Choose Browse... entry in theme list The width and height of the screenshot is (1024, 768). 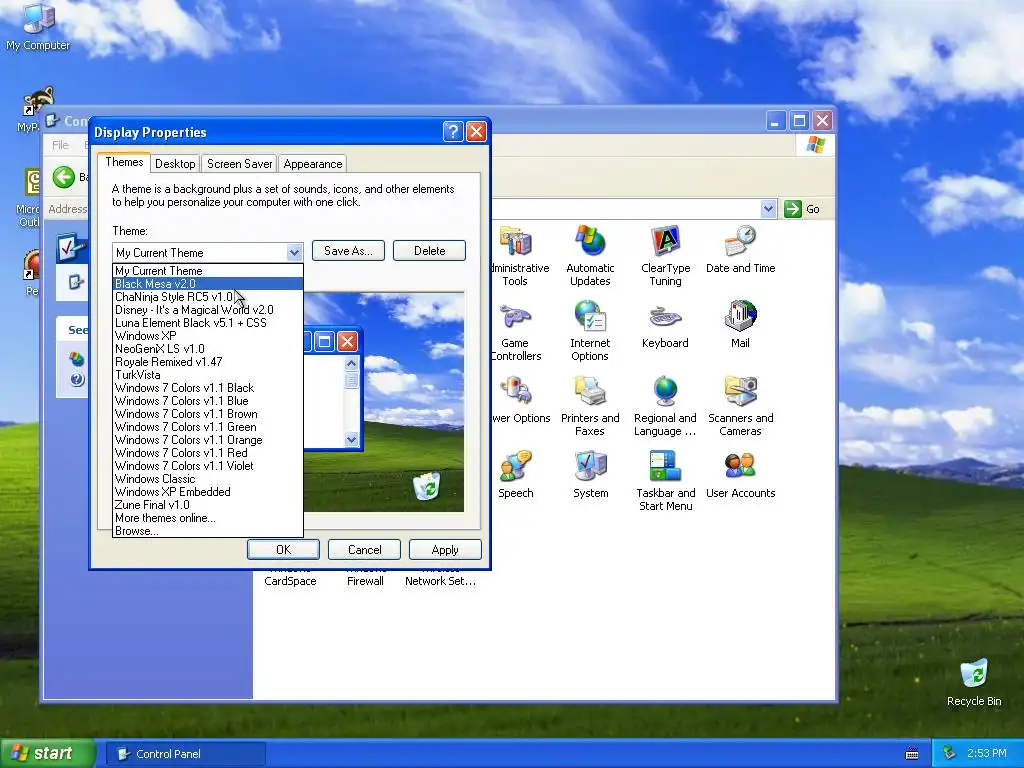click(x=208, y=531)
